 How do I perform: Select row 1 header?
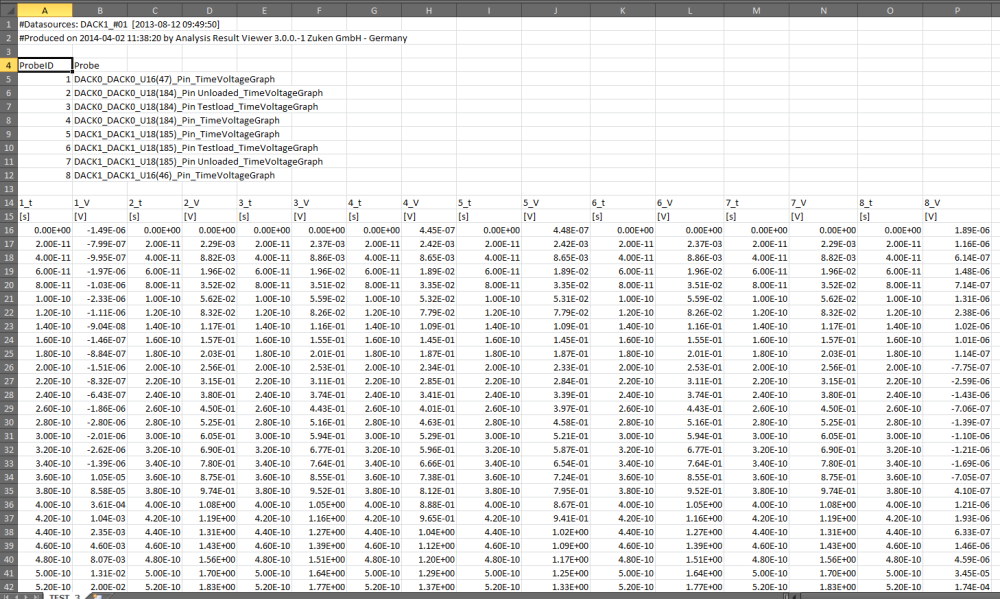(x=8, y=24)
